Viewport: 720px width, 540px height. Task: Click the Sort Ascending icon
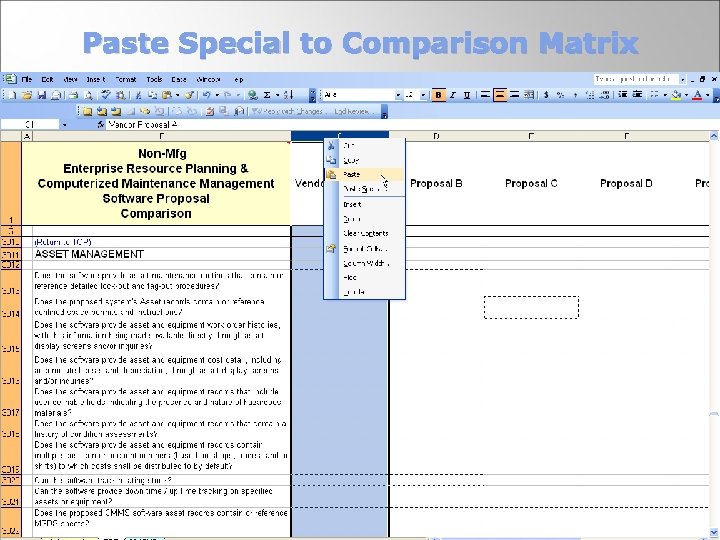[288, 95]
